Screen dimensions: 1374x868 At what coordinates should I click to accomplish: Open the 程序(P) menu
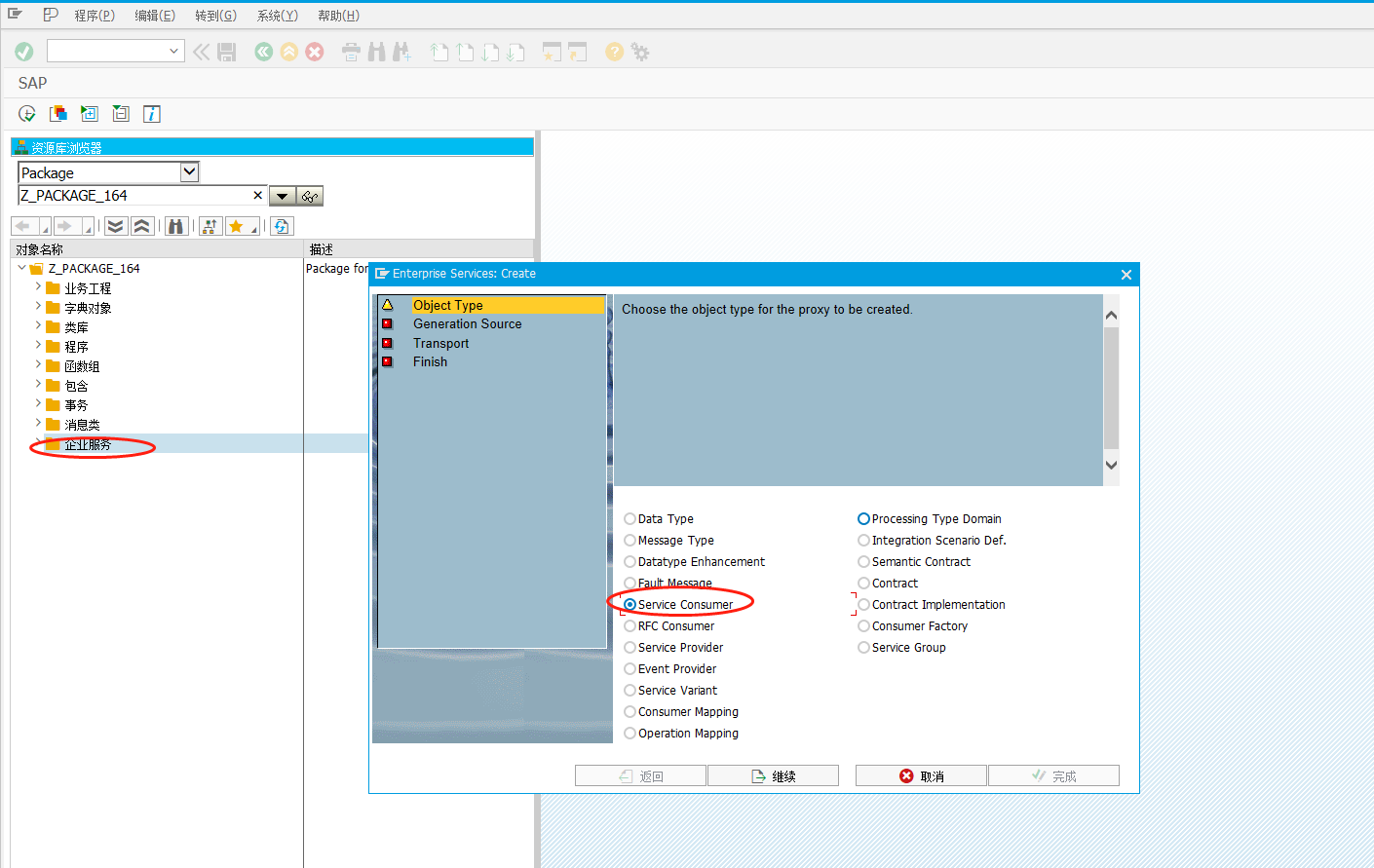coord(95,16)
